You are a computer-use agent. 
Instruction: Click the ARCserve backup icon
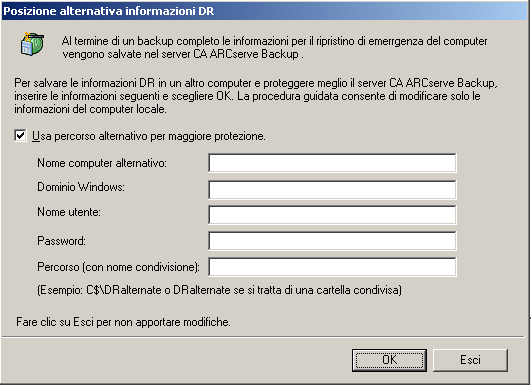pos(32,44)
